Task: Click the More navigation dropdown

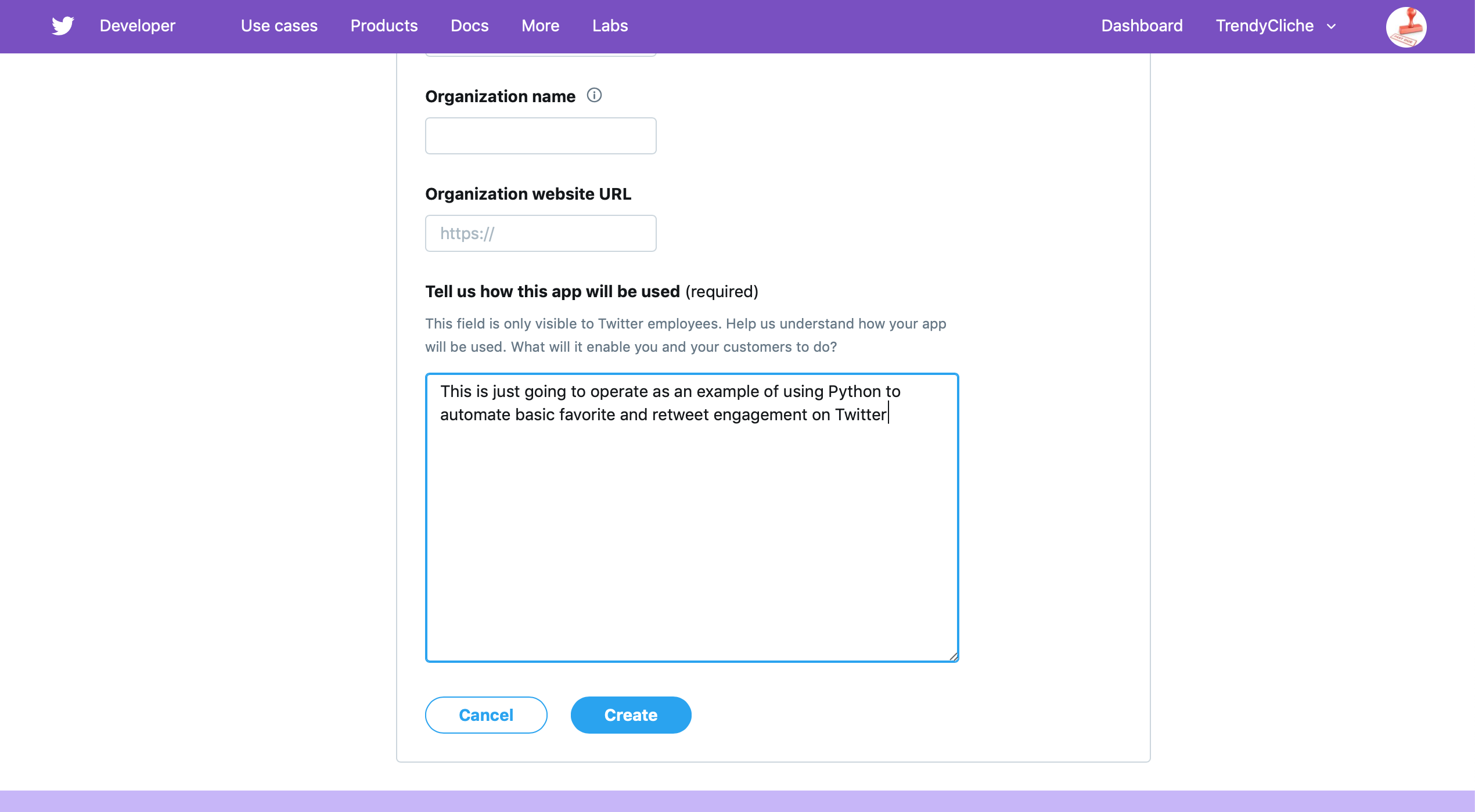Action: point(540,26)
